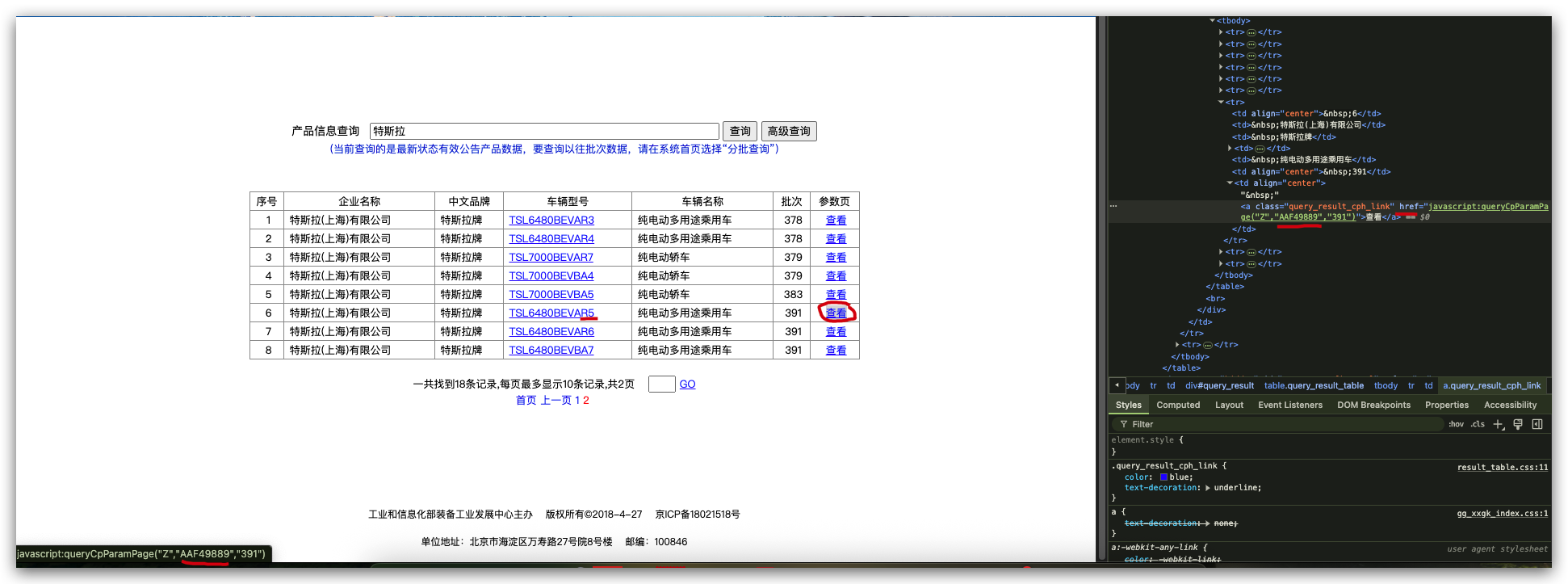Expand the collapsed td node with ellipsis
Screen dimensions: 1568x584
1230,149
